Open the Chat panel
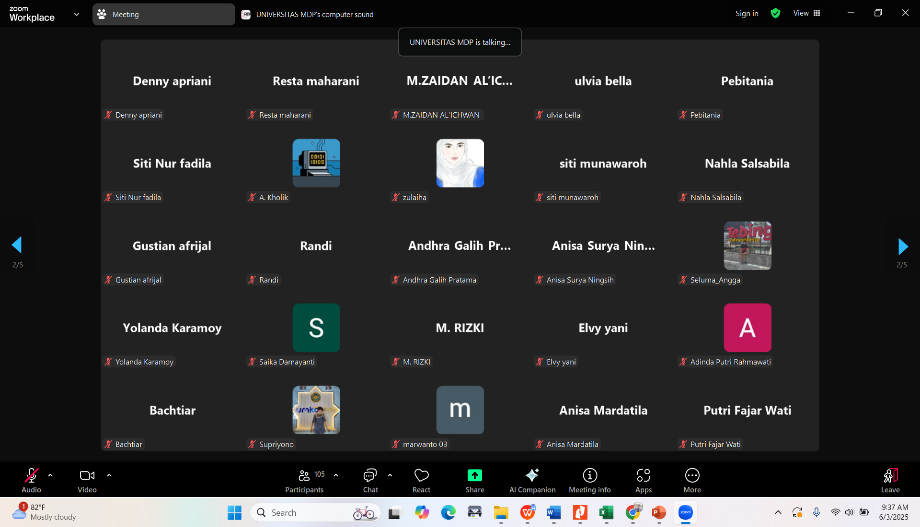The width and height of the screenshot is (920, 527). coord(370,479)
